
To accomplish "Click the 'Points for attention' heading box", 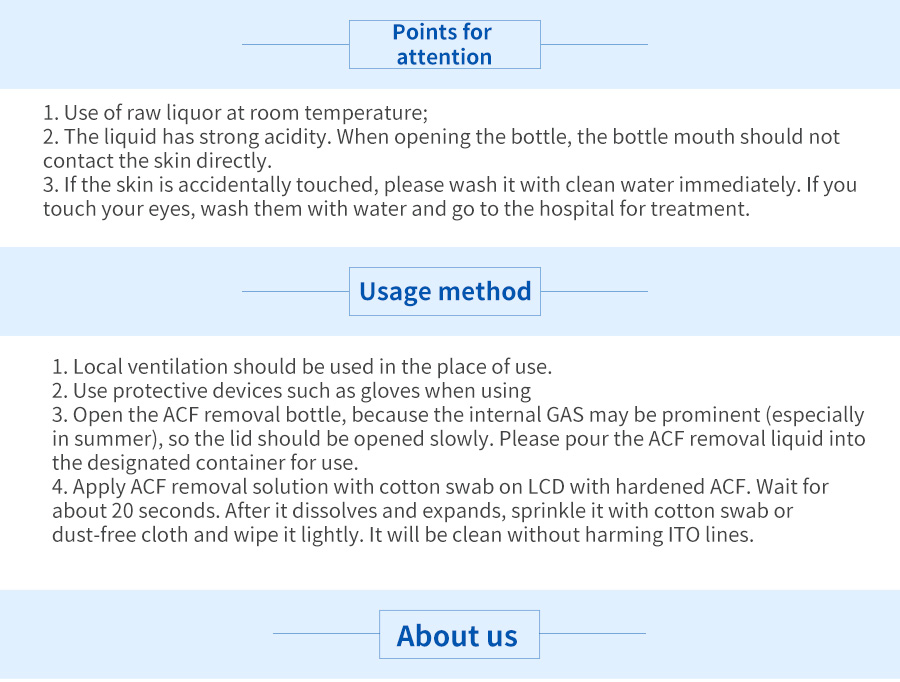I will point(445,45).
